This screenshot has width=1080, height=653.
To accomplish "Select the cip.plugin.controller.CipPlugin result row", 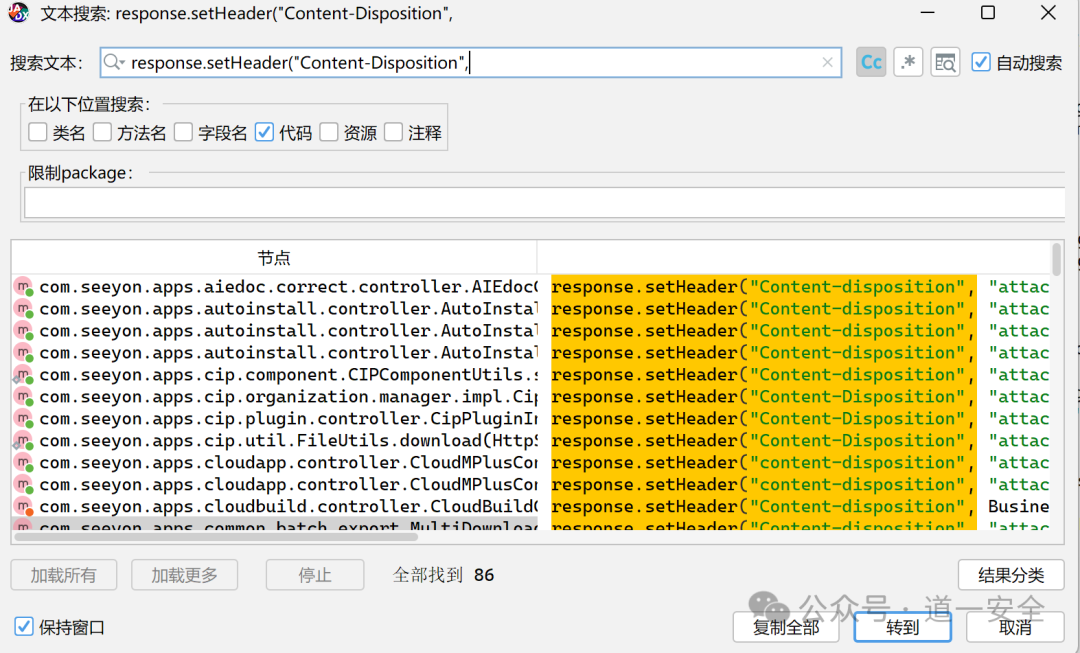I will point(288,419).
